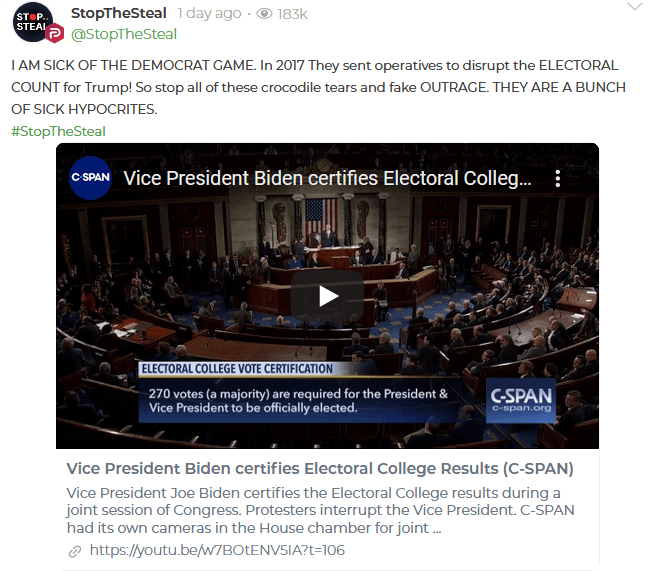The height and width of the screenshot is (571, 654).
Task: Play the C-SPAN video
Action: click(x=327, y=296)
